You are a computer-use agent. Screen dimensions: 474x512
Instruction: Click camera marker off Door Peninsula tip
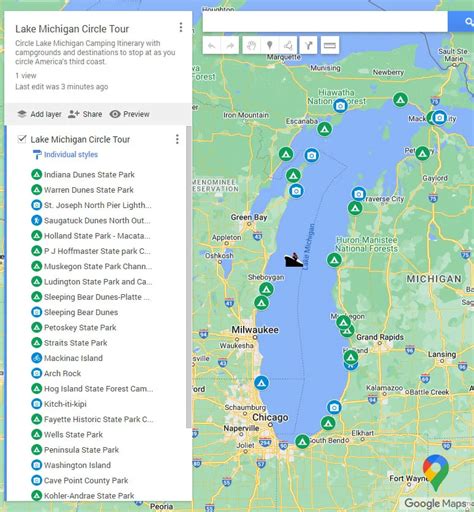[x=312, y=155]
